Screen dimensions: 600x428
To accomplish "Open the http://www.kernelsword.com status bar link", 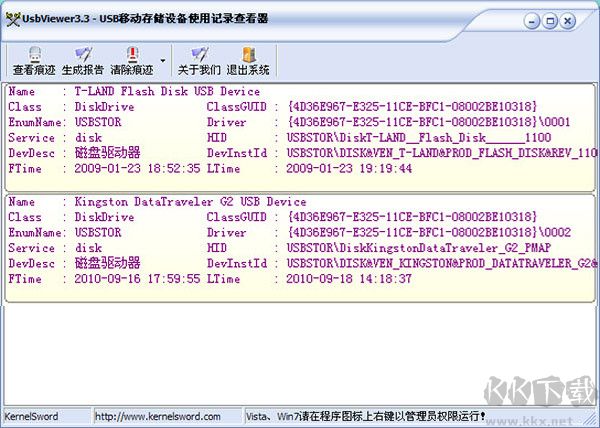I will (x=158, y=416).
